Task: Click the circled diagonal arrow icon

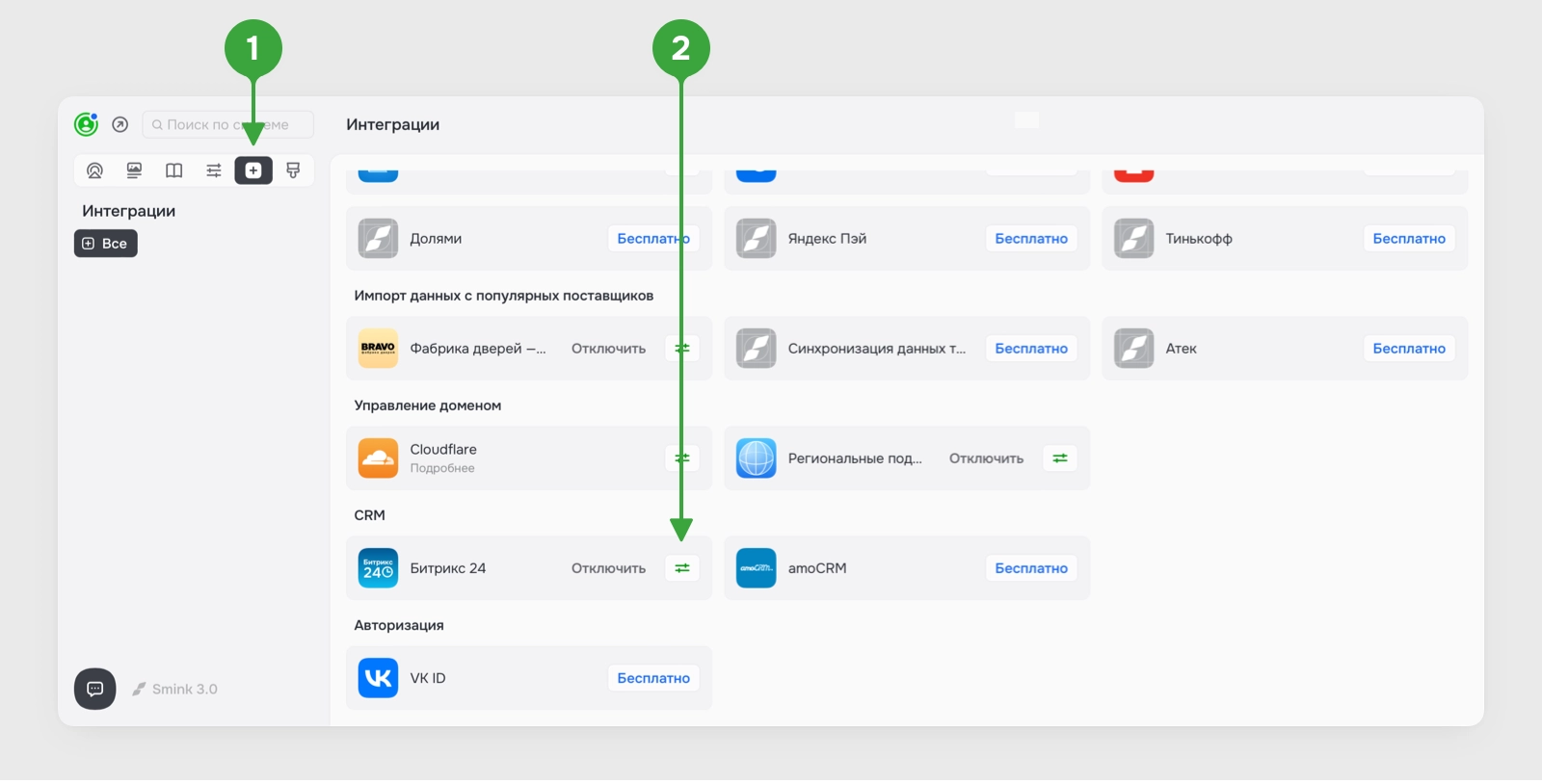Action: point(120,124)
